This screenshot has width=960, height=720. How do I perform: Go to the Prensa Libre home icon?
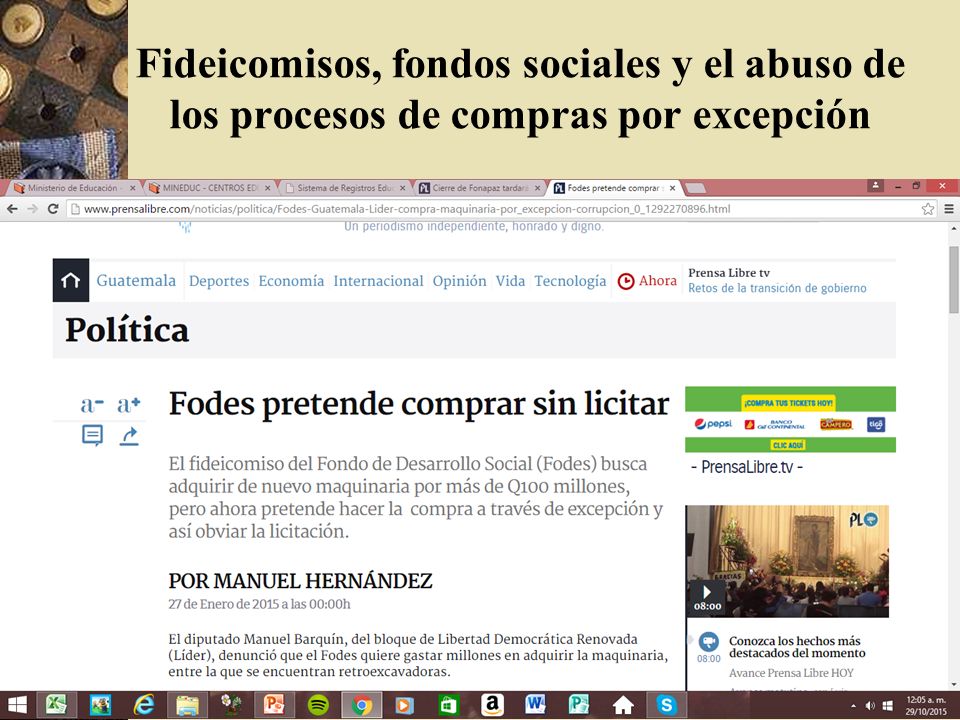(x=71, y=280)
